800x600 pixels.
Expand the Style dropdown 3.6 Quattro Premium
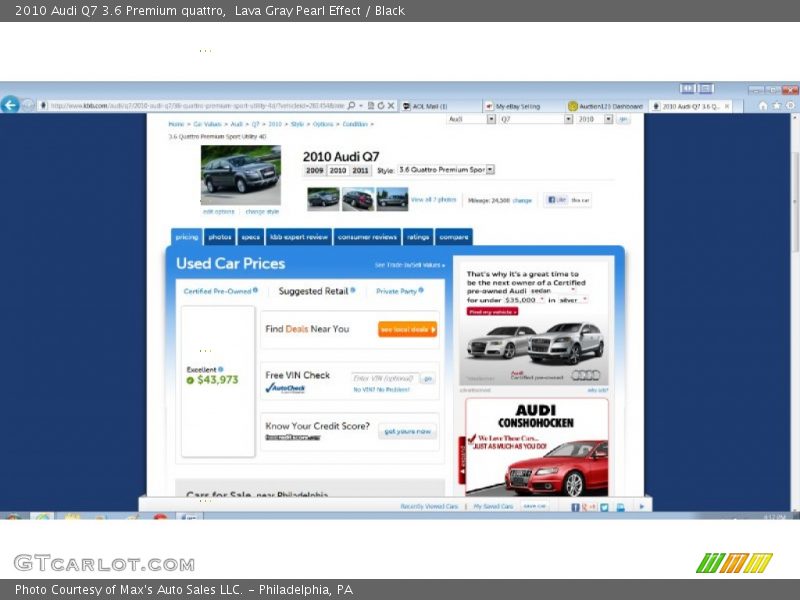[446, 169]
